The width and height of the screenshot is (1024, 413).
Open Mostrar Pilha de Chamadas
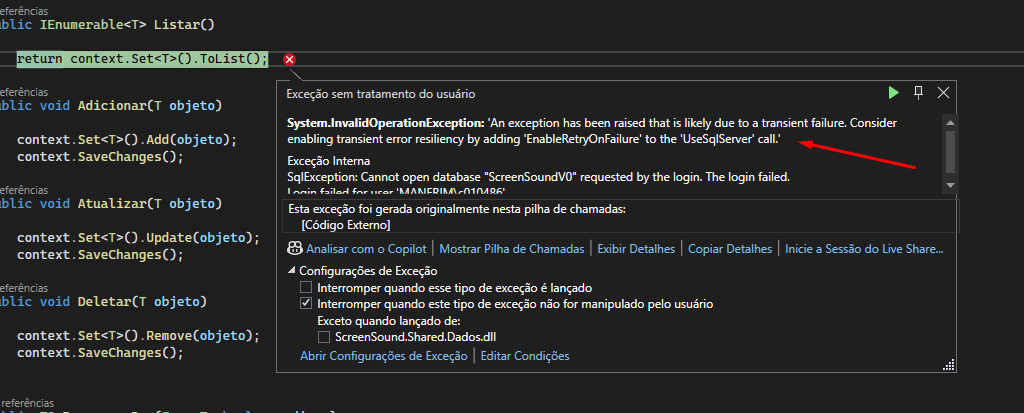512,248
